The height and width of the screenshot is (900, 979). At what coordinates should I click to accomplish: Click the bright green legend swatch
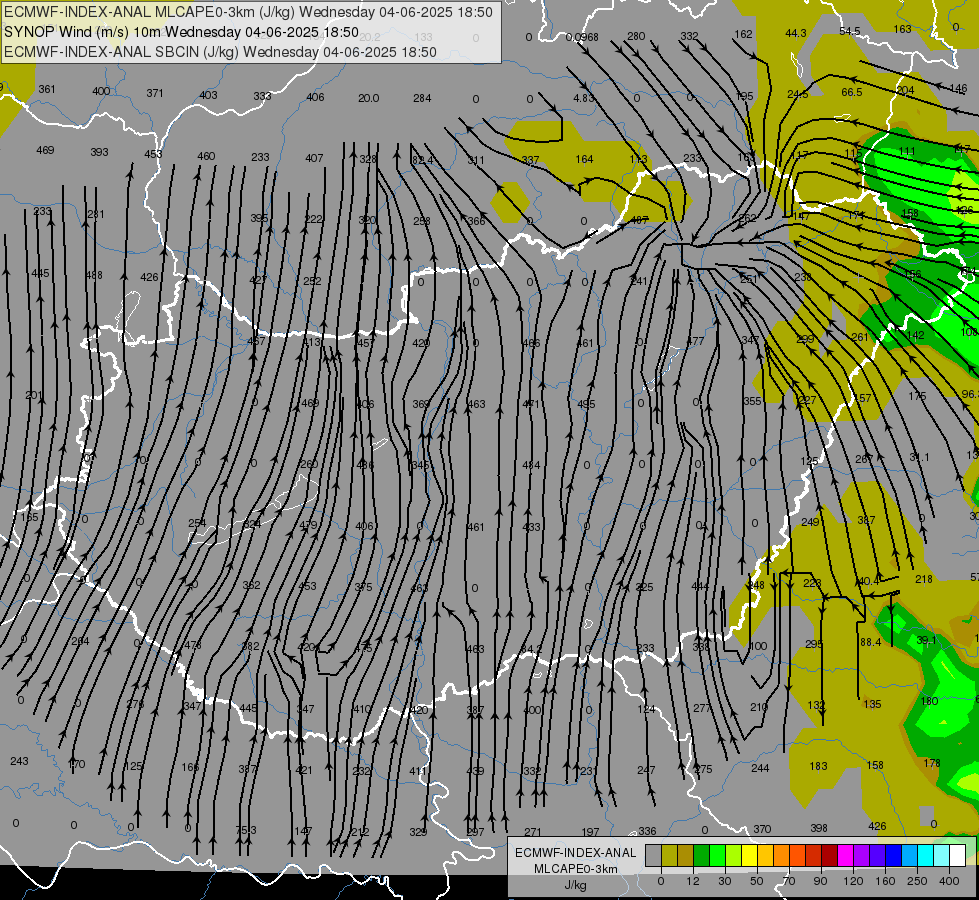tap(717, 855)
